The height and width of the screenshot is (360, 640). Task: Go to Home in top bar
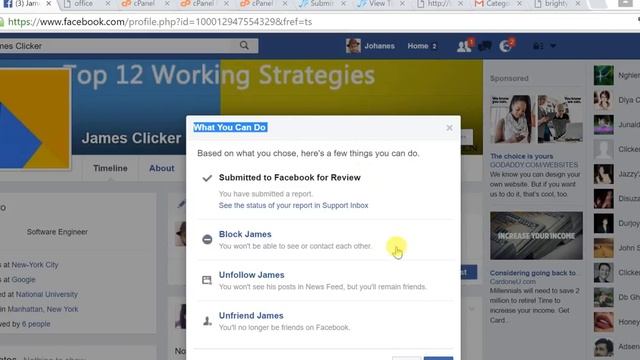pyautogui.click(x=418, y=46)
